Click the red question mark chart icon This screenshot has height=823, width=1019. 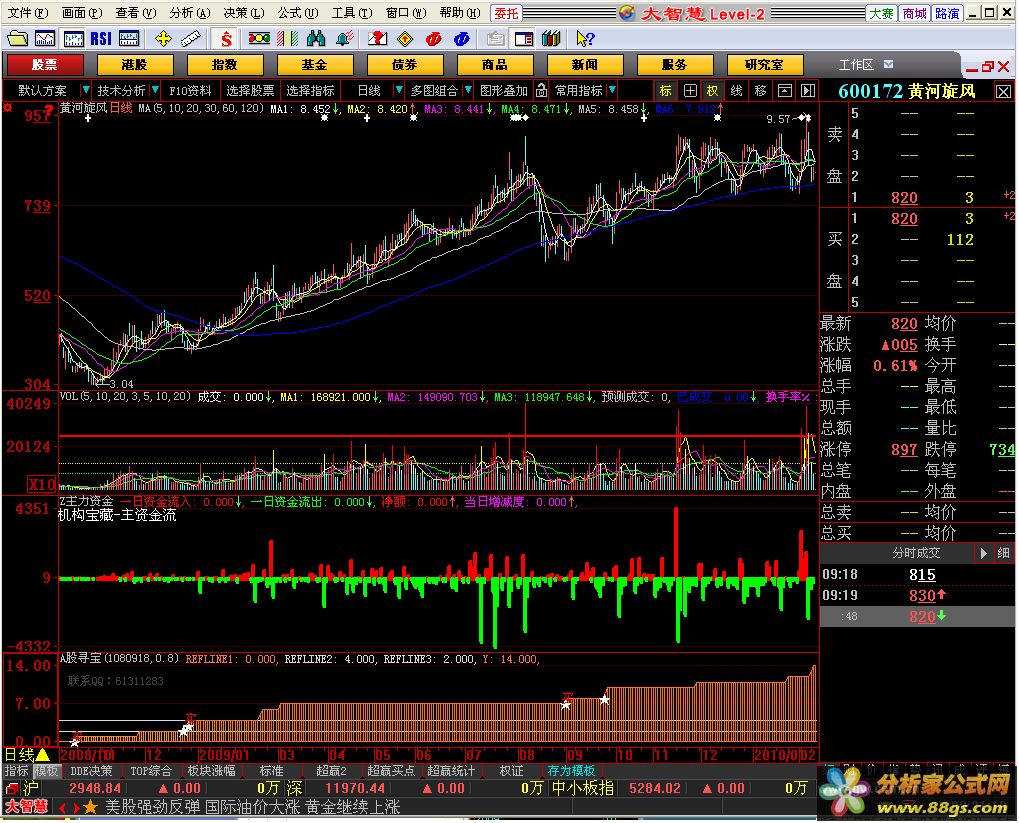coord(377,39)
